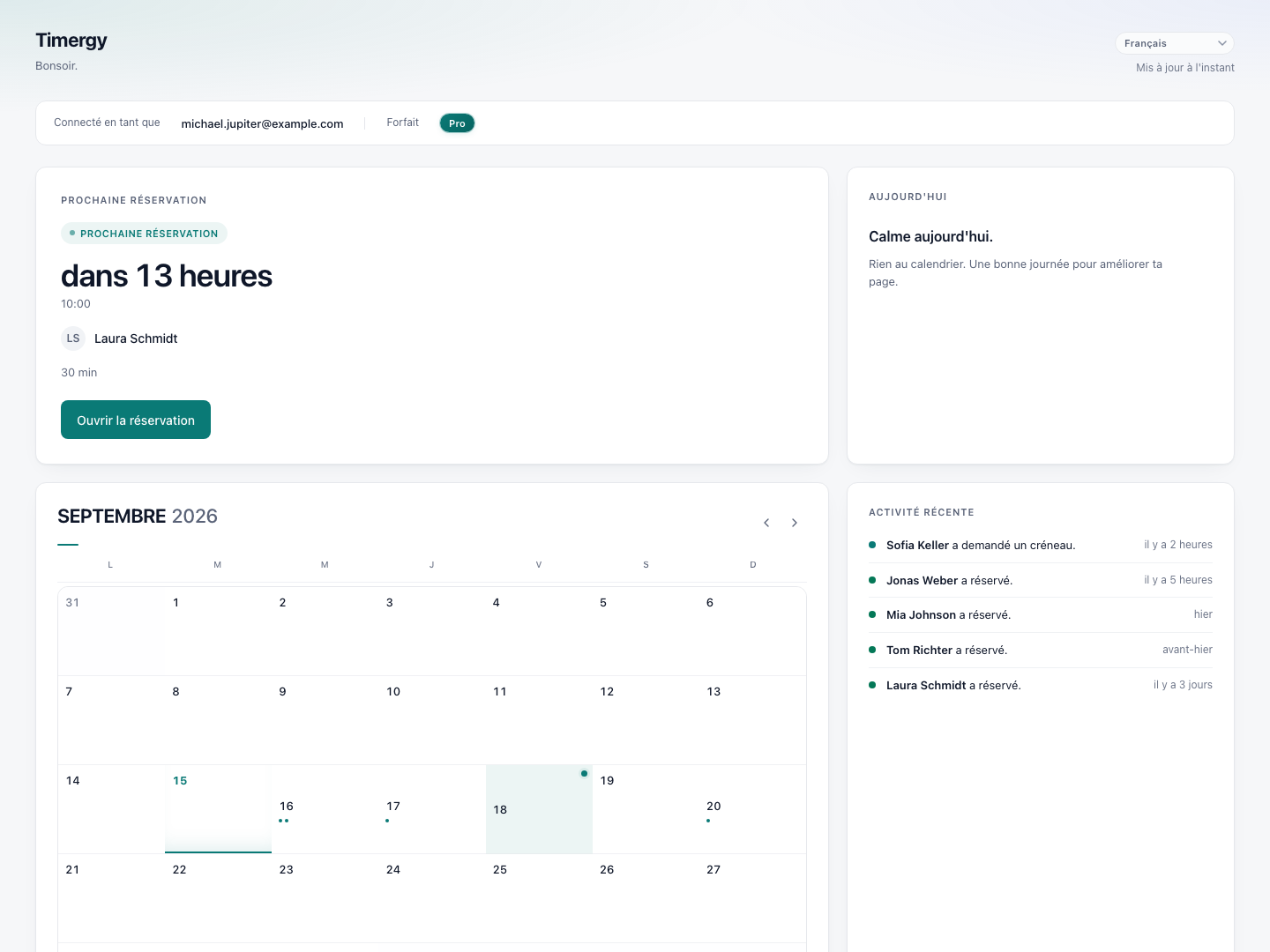
Task: Select September 7 in the calendar
Action: click(111, 720)
